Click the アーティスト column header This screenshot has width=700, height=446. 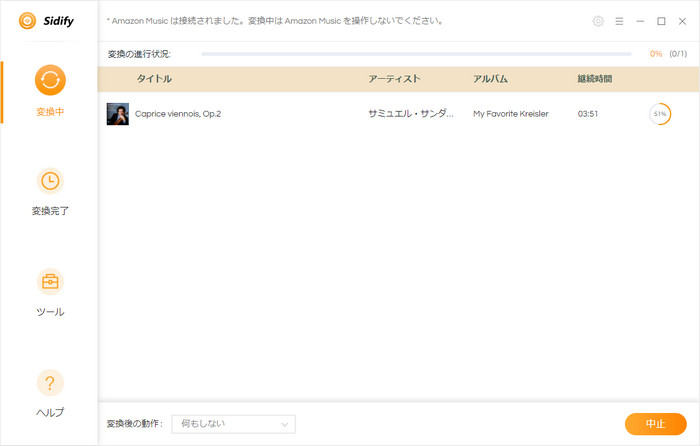click(394, 79)
